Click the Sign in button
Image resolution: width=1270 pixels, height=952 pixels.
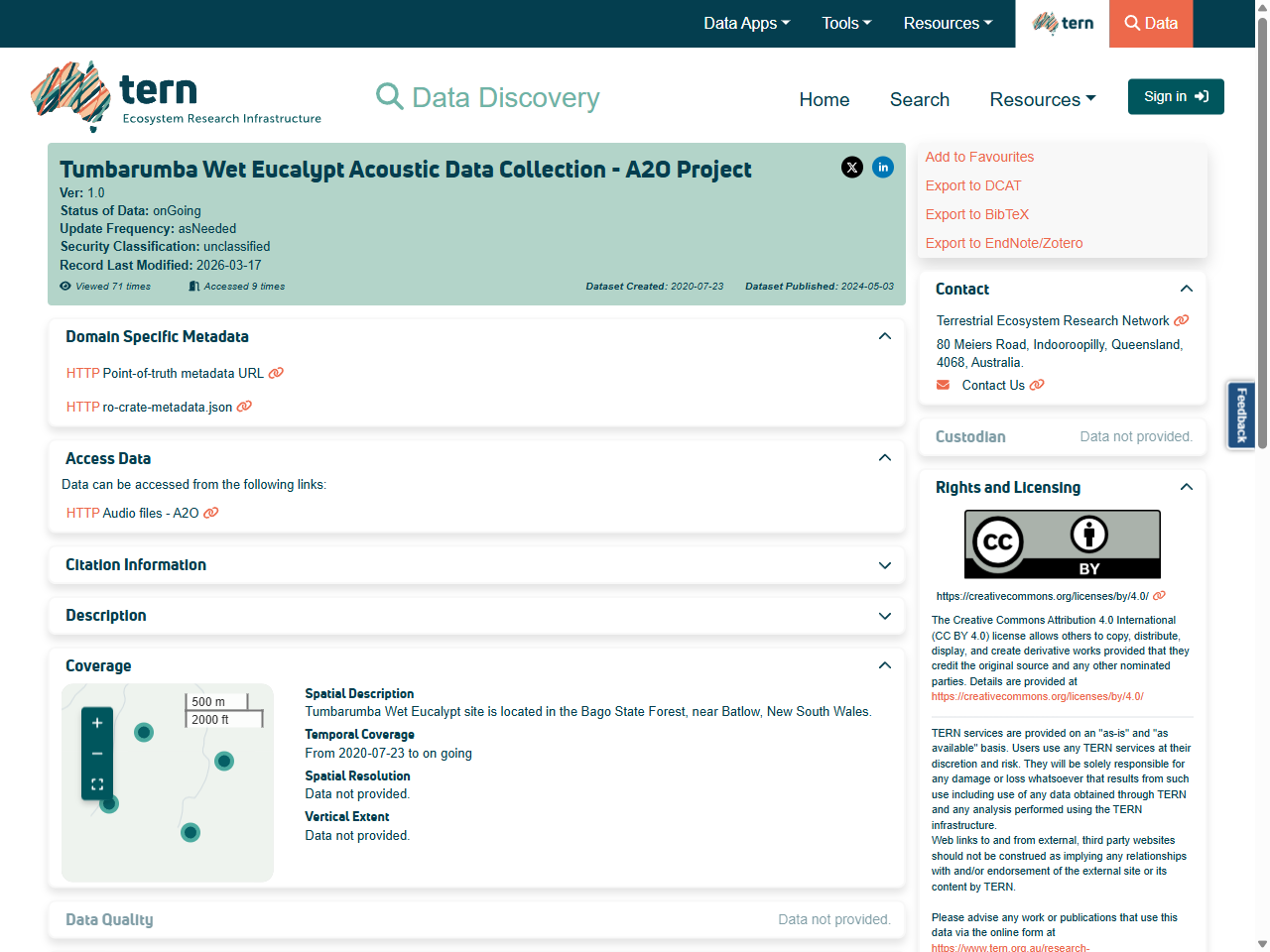(x=1176, y=96)
